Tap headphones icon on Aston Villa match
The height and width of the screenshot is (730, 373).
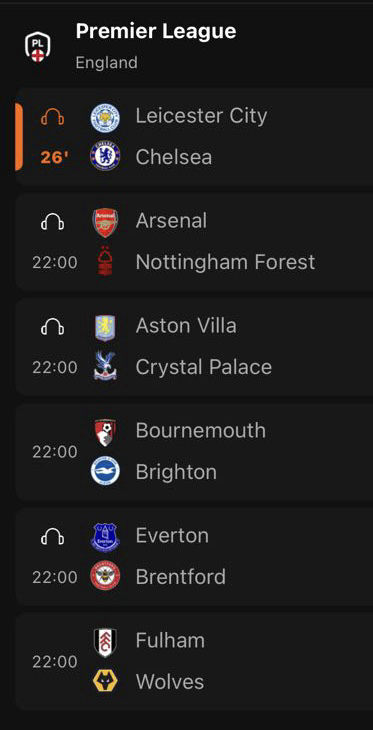(x=53, y=327)
